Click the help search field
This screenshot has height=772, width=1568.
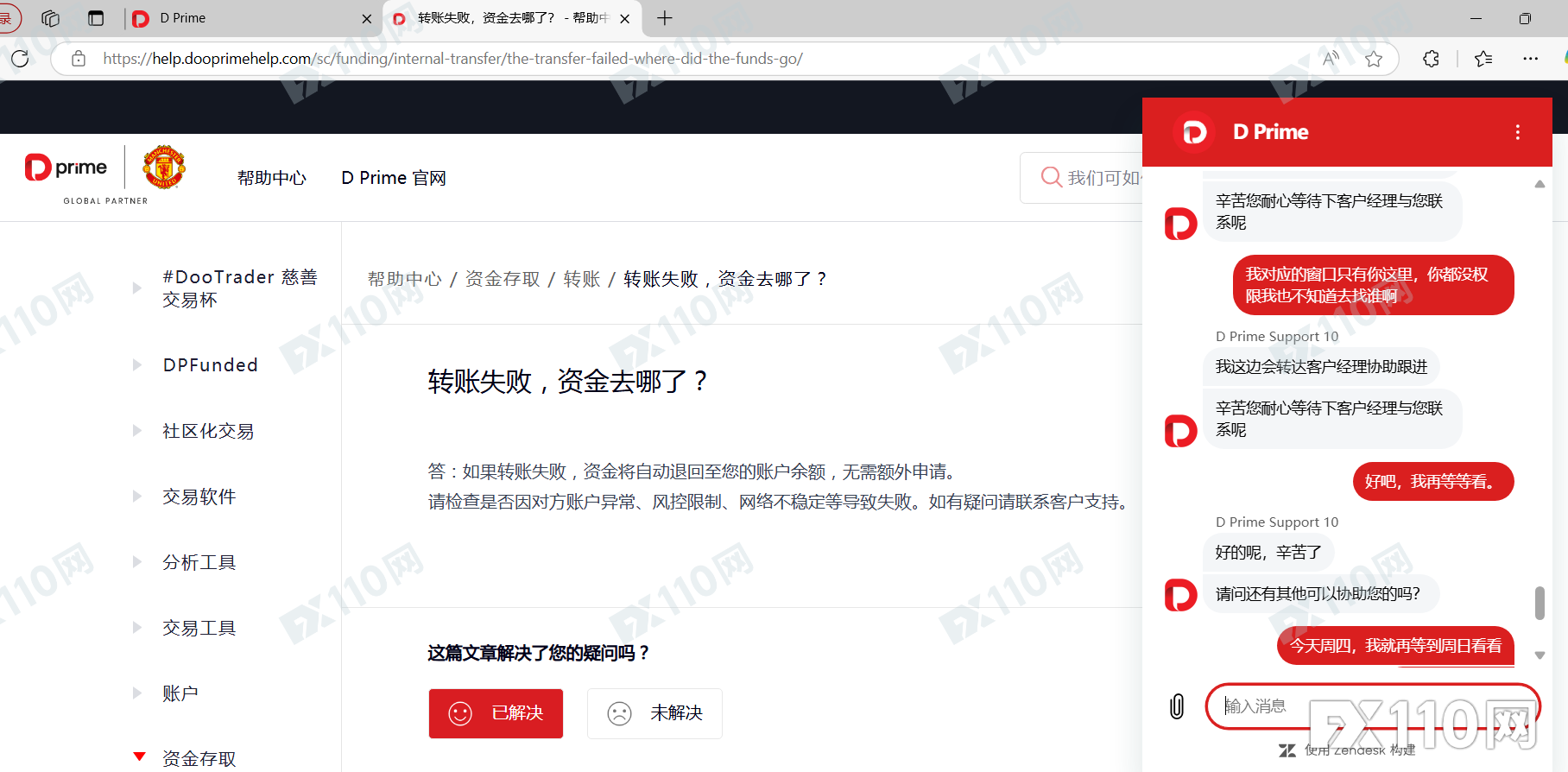click(1081, 178)
